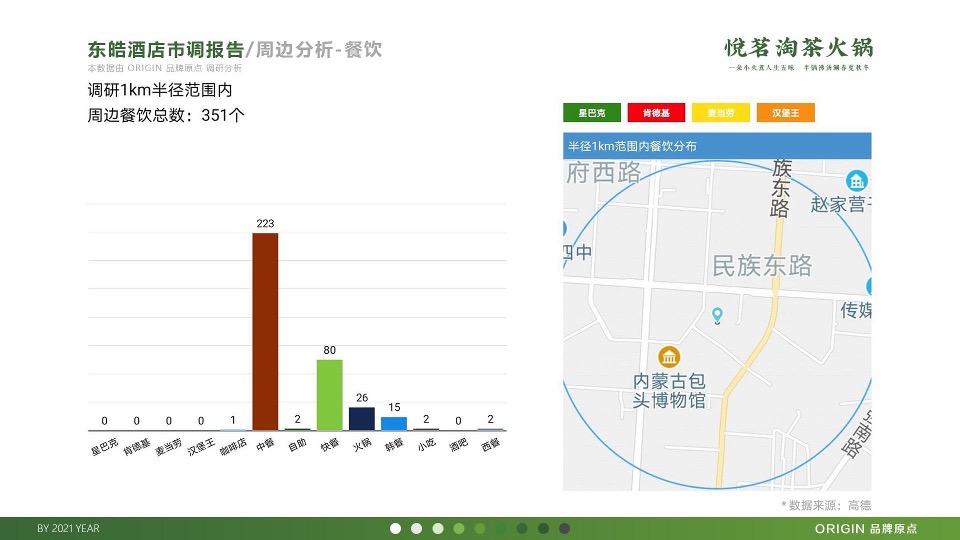Viewport: 960px width, 540px height.
Task: Click the BY 2021 YEAR footer text
Action: [x=68, y=528]
